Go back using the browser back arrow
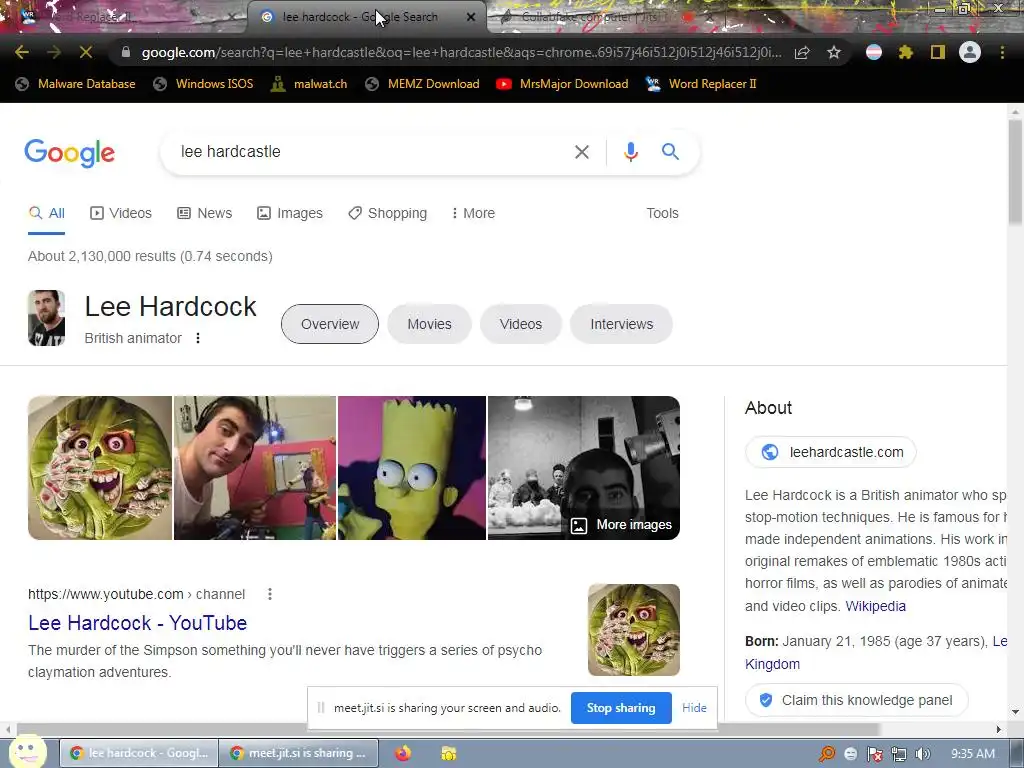The height and width of the screenshot is (768, 1024). pos(22,52)
